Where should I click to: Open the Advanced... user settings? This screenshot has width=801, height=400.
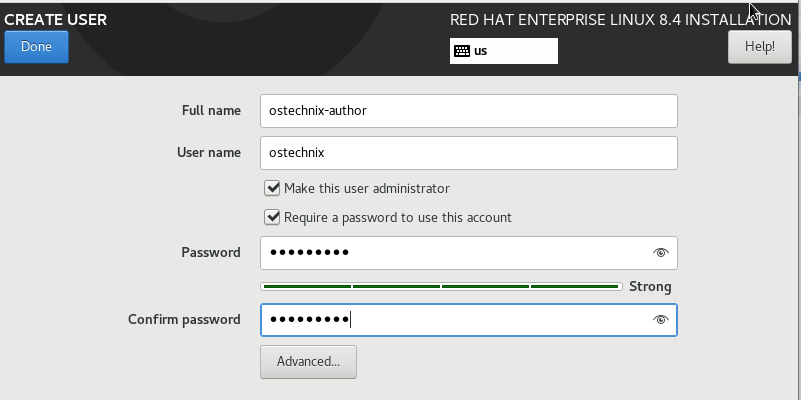click(308, 362)
